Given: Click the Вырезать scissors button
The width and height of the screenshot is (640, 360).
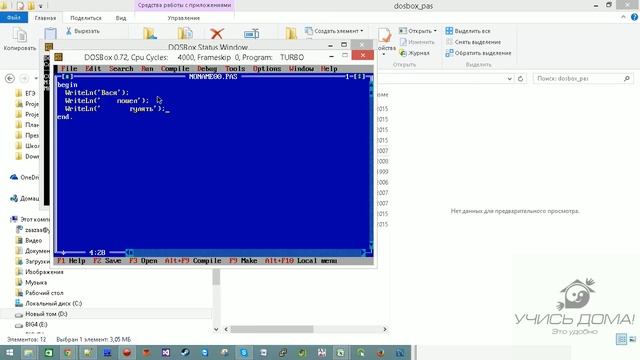Looking at the screenshot, I should coord(83,31).
